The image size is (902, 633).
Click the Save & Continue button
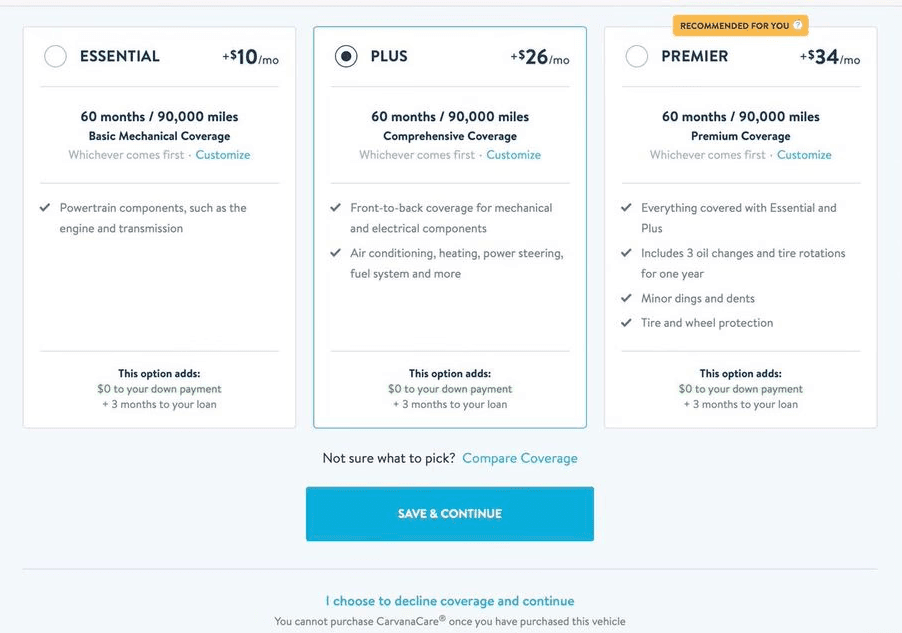click(x=450, y=514)
